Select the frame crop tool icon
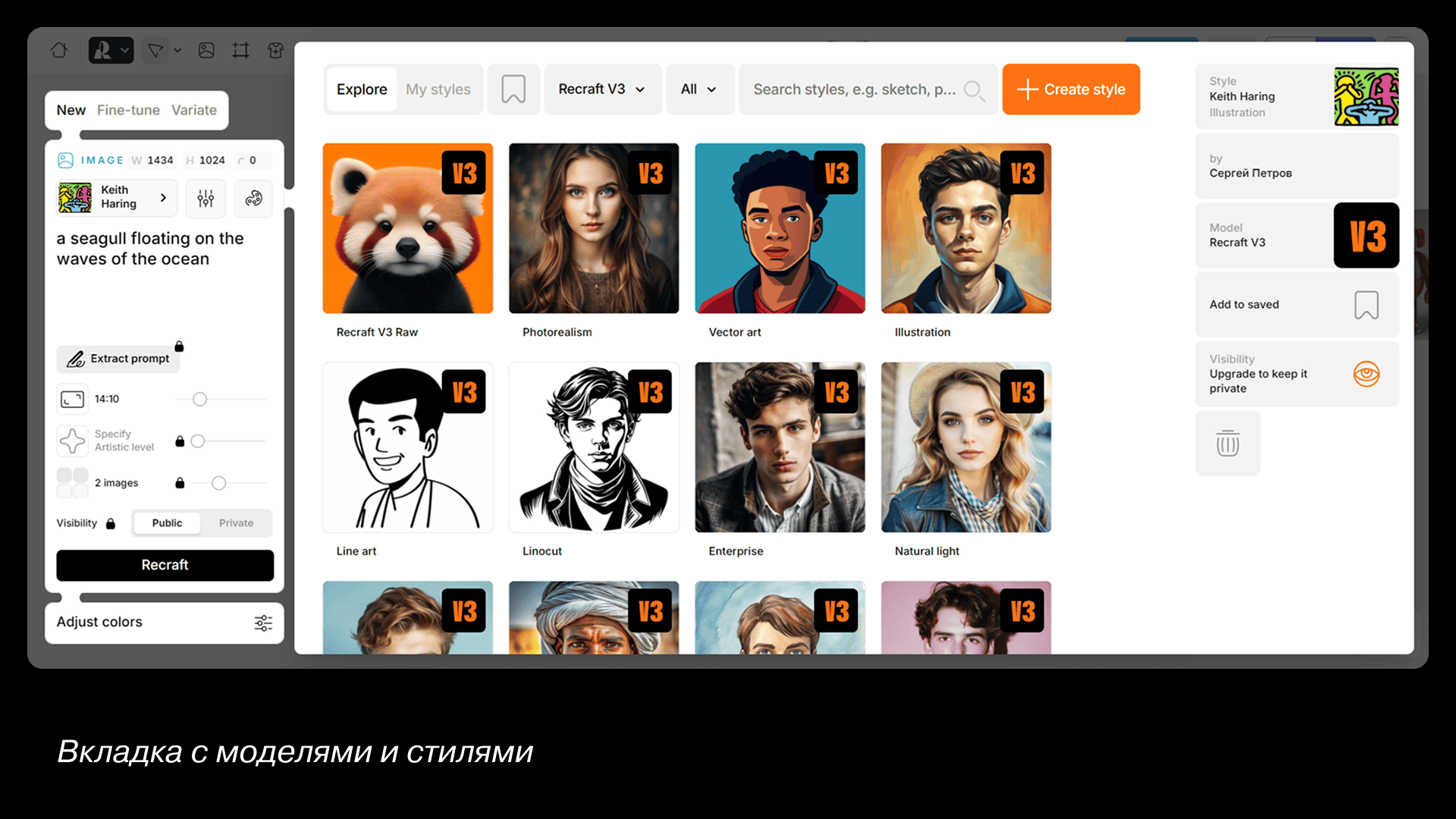Image resolution: width=1456 pixels, height=819 pixels. click(x=240, y=51)
